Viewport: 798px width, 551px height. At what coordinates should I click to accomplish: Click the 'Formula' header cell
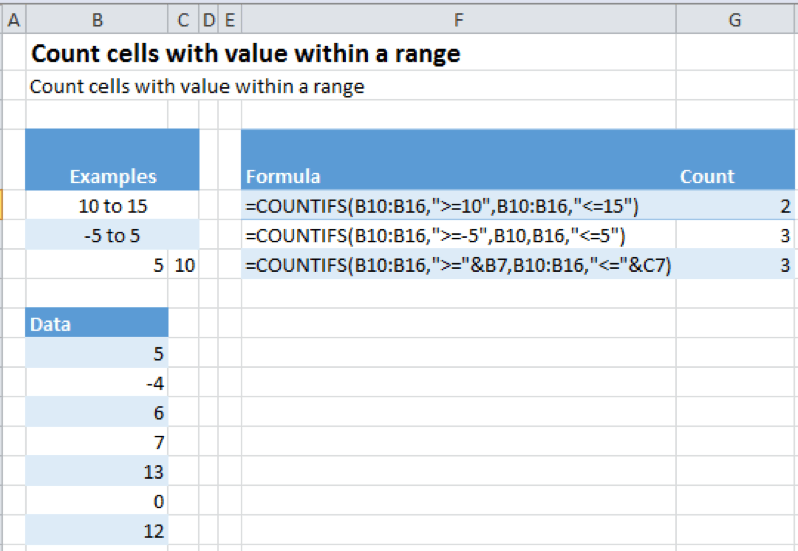click(x=283, y=177)
